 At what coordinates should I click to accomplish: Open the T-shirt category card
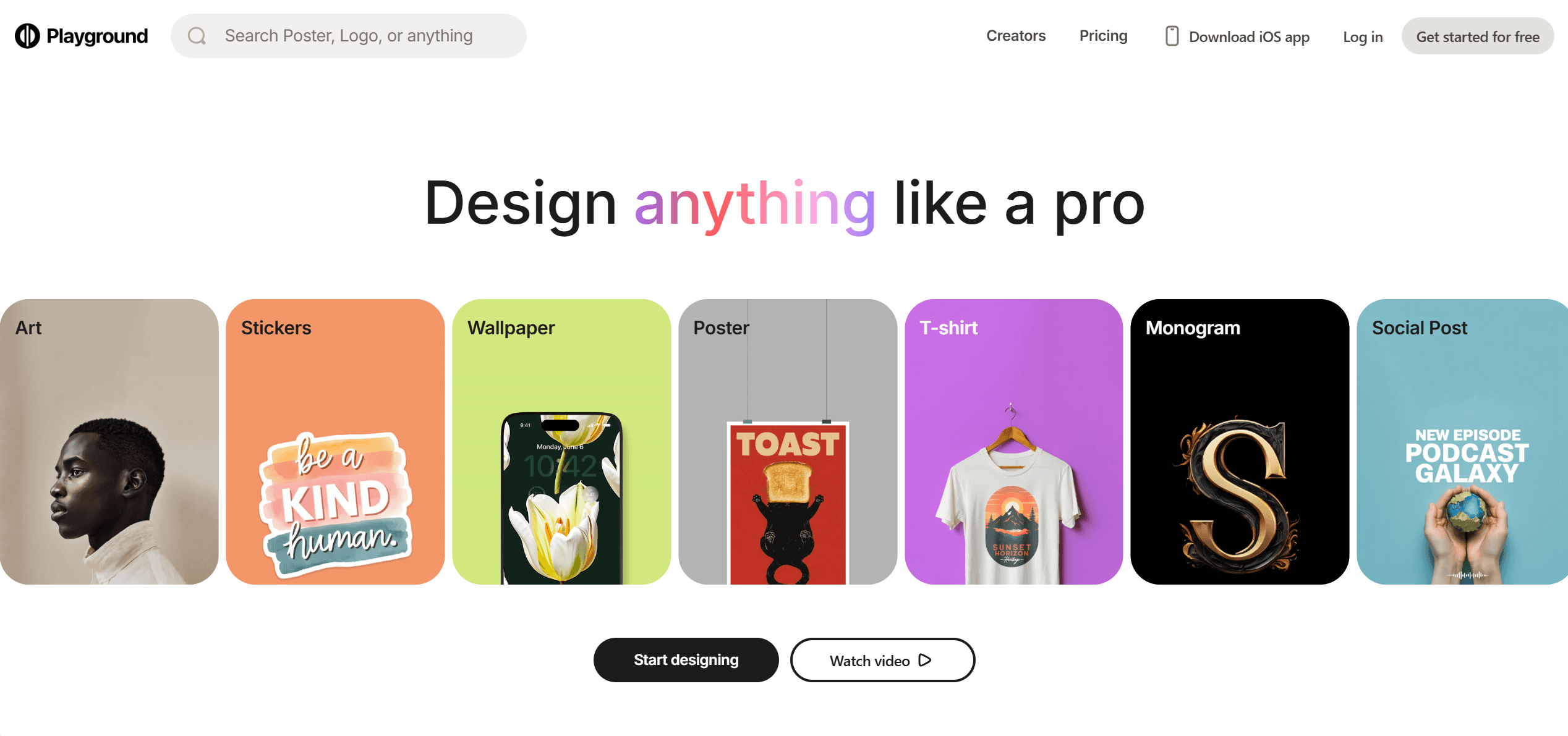[x=1013, y=442]
